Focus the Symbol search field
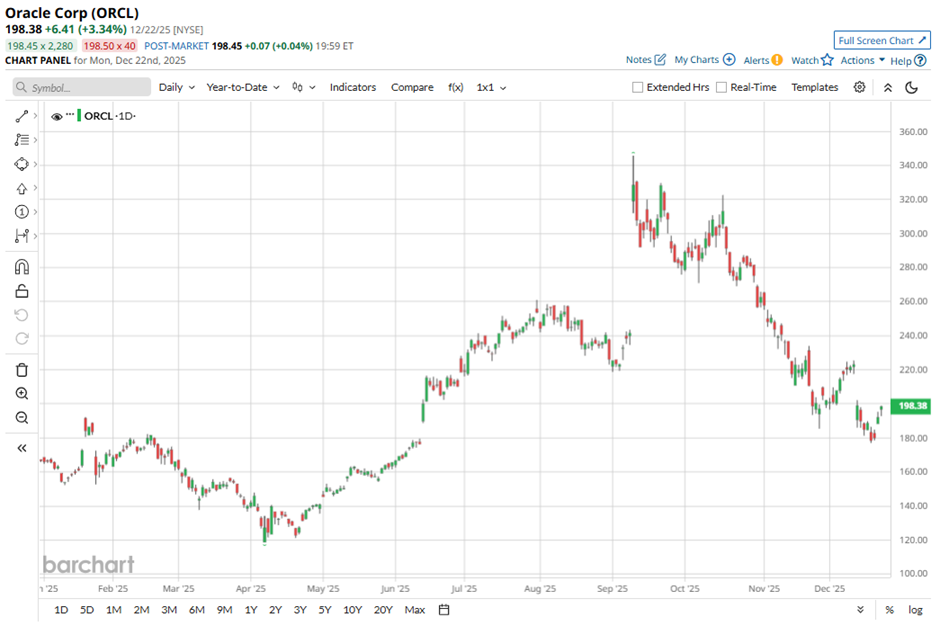The image size is (940, 626). point(82,88)
